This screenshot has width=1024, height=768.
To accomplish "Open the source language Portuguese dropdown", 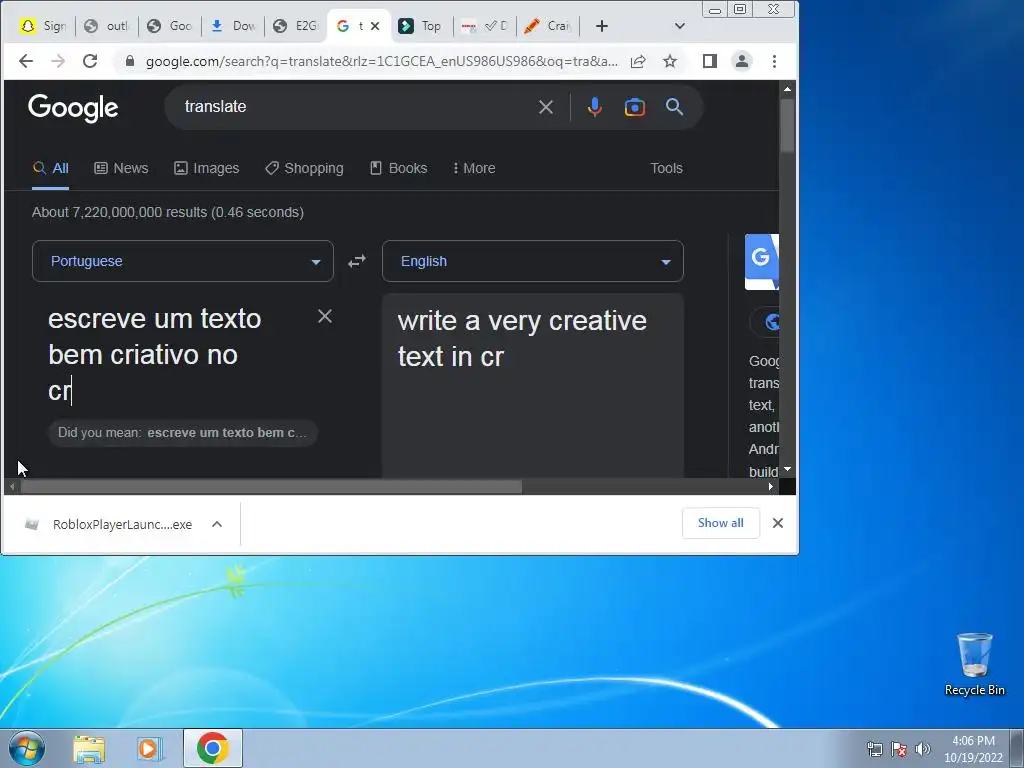I will point(183,261).
